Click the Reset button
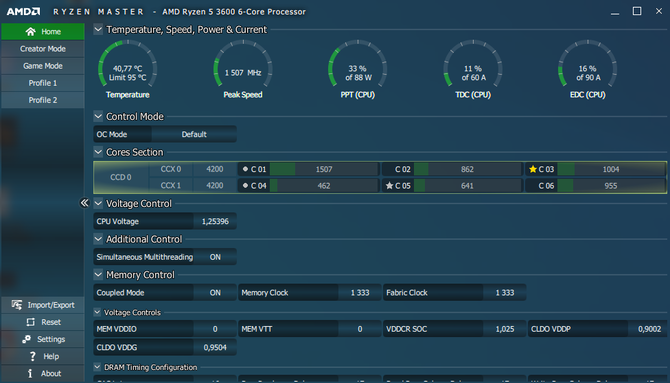The height and width of the screenshot is (383, 670). (x=43, y=322)
